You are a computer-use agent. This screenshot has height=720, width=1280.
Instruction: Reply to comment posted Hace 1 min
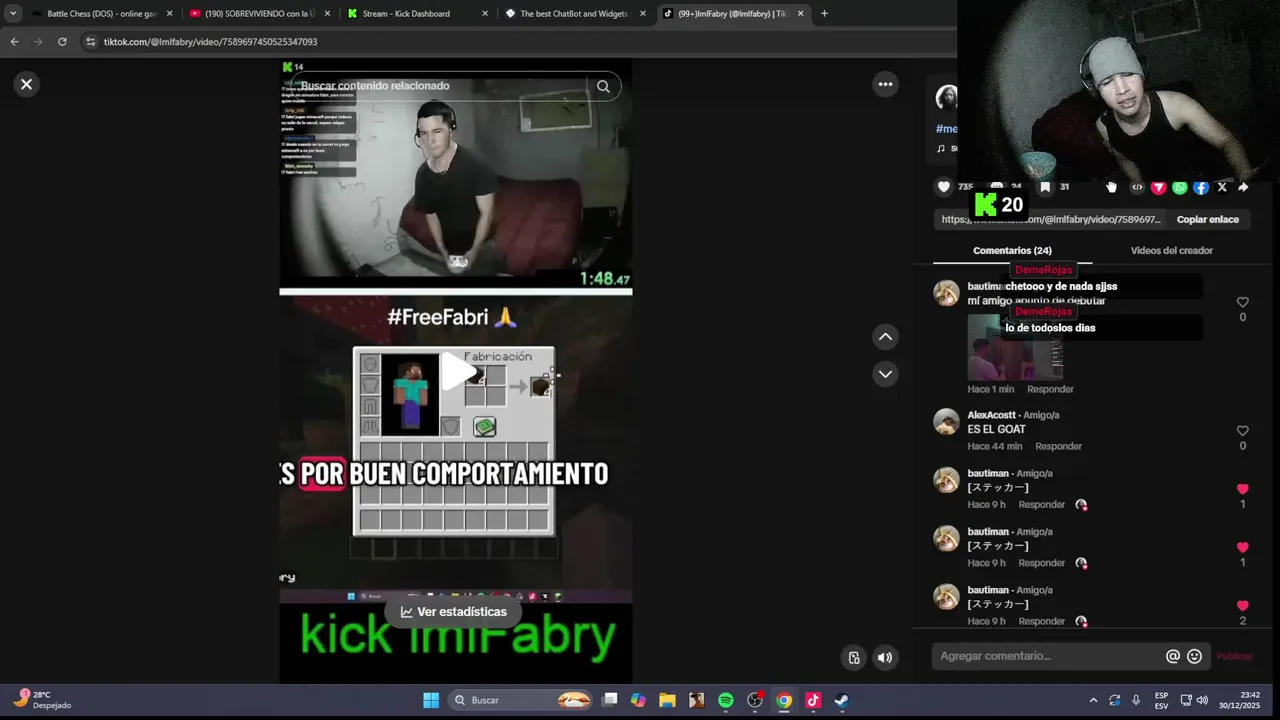point(1050,389)
